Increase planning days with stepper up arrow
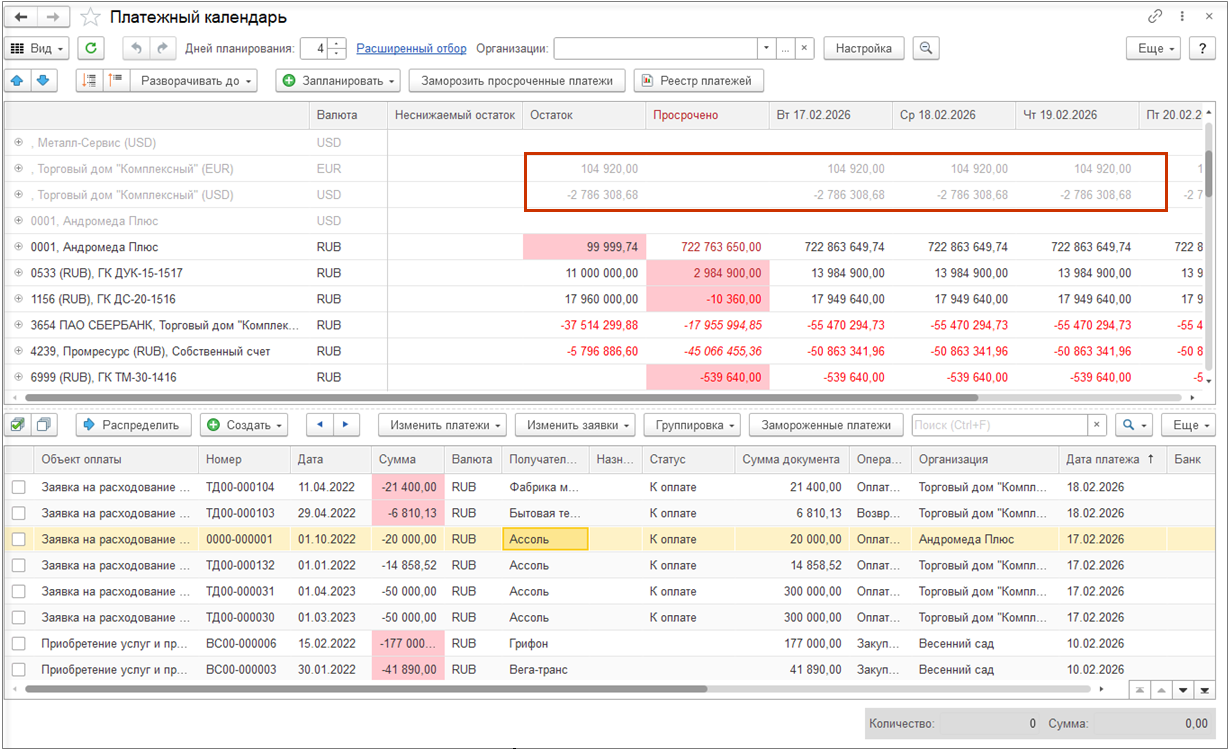The width and height of the screenshot is (1228, 749). pyautogui.click(x=338, y=43)
